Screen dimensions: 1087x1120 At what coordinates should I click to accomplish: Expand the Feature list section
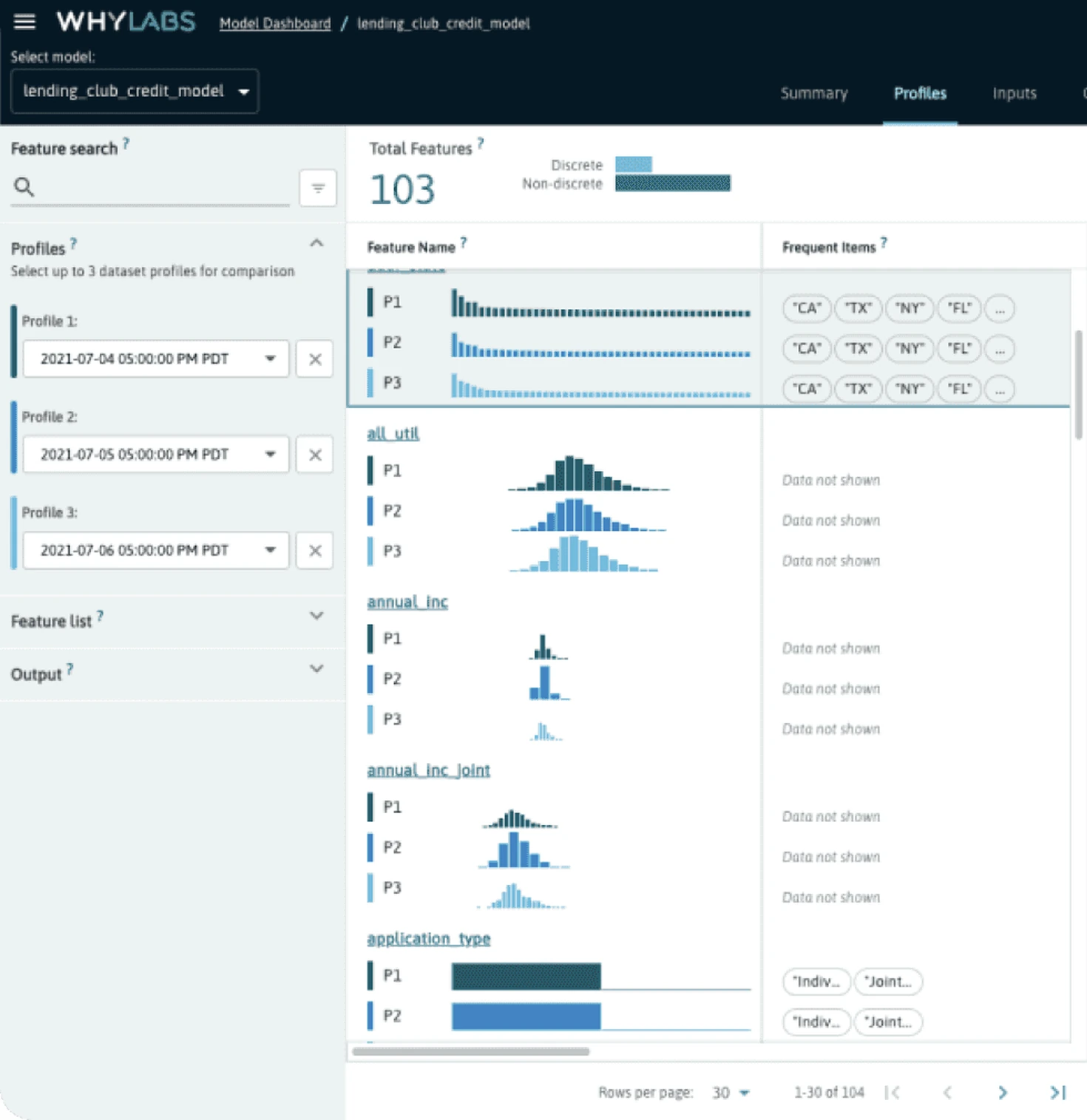(x=316, y=616)
